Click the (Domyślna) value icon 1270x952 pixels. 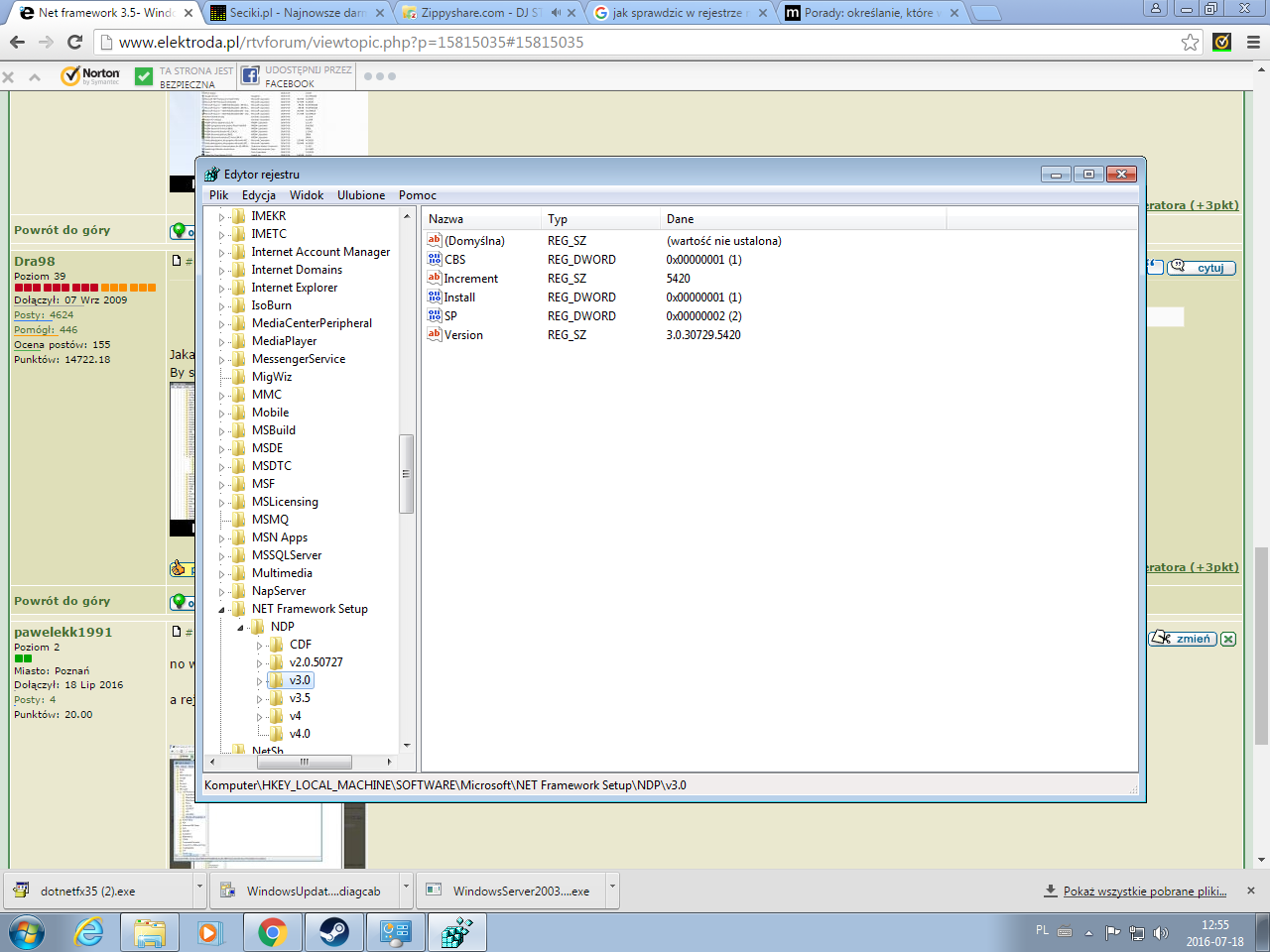click(x=434, y=240)
